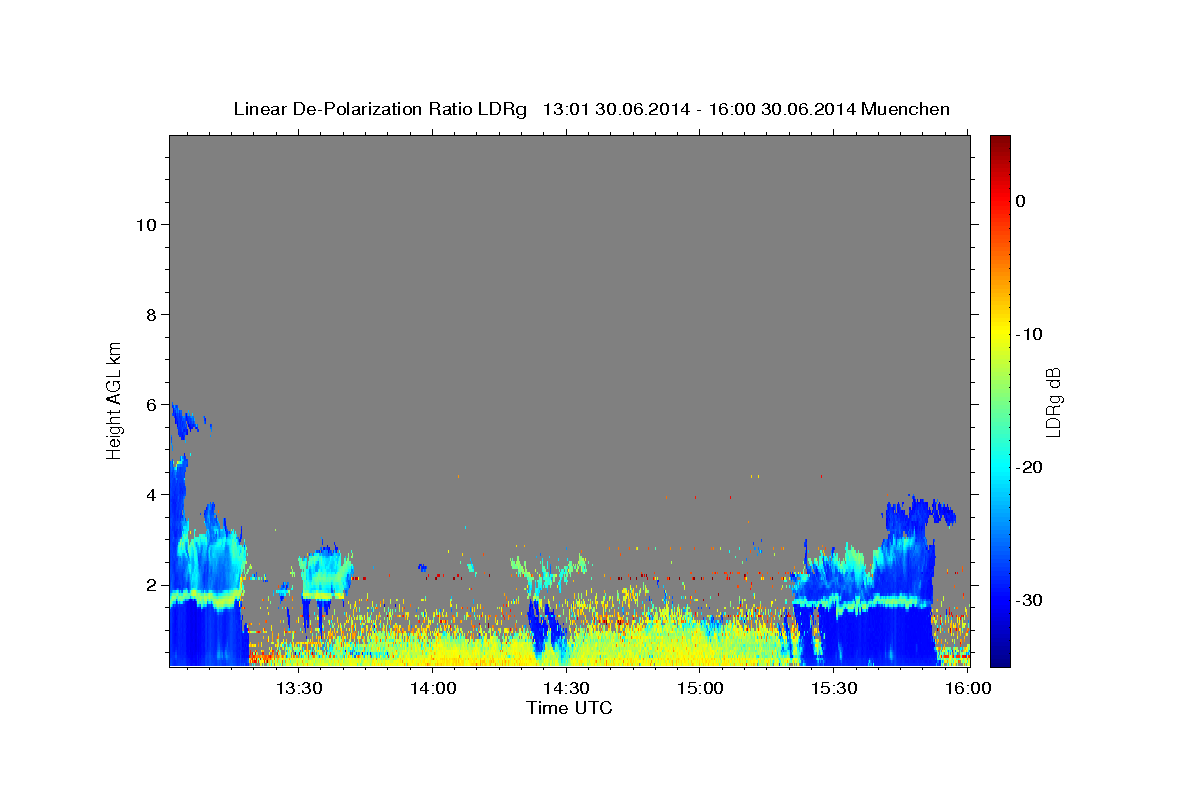Click the yellow region of the colorbar
The height and width of the screenshot is (800, 1200).
click(1000, 335)
